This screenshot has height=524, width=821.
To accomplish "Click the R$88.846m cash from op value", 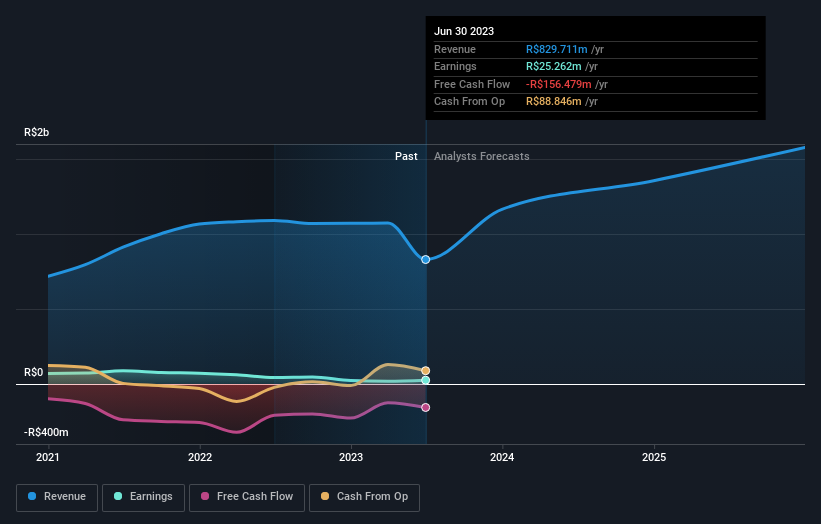I will point(553,102).
